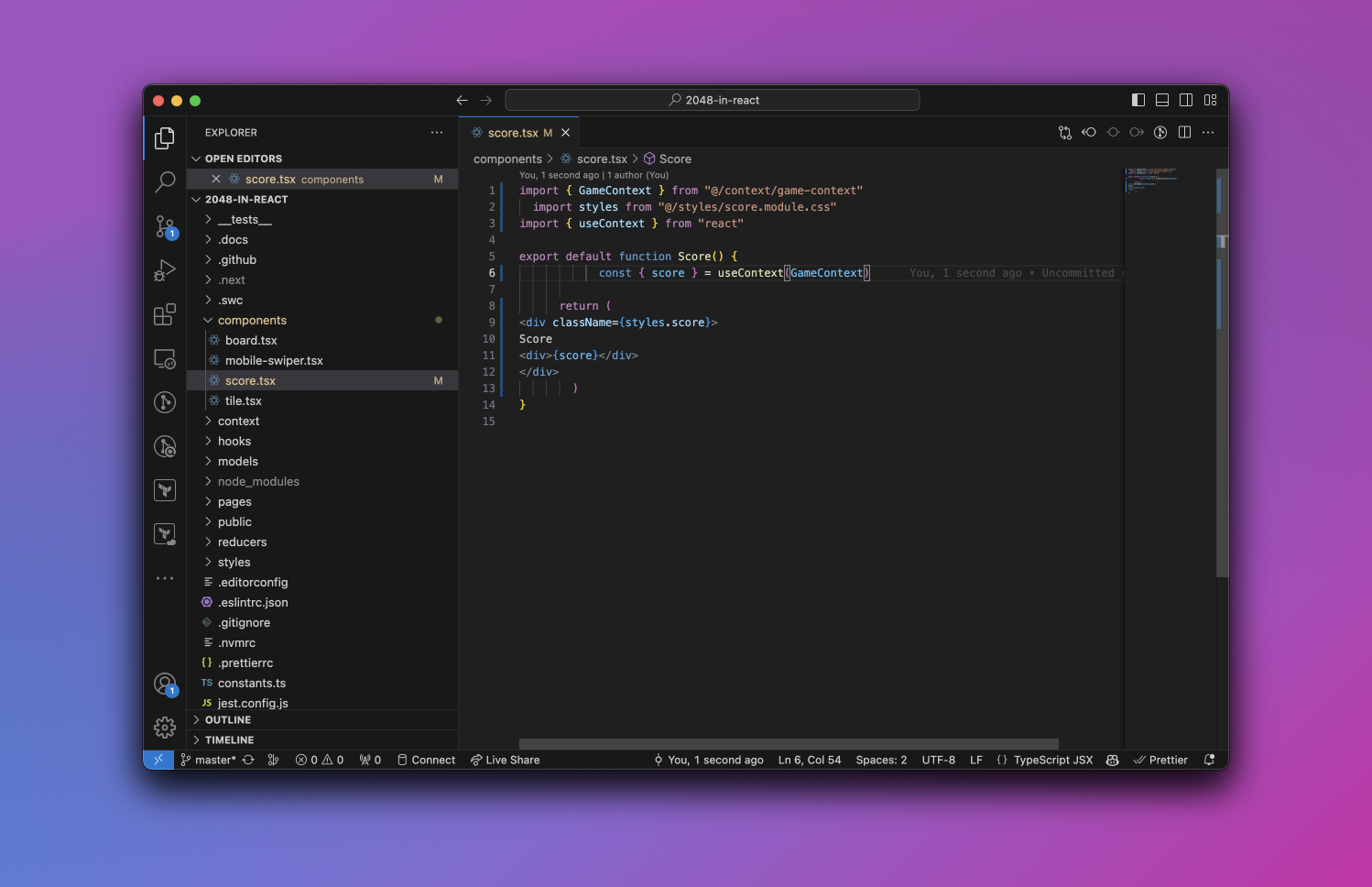Show additional views ellipsis in activity bar
1372x887 pixels.
(x=165, y=578)
